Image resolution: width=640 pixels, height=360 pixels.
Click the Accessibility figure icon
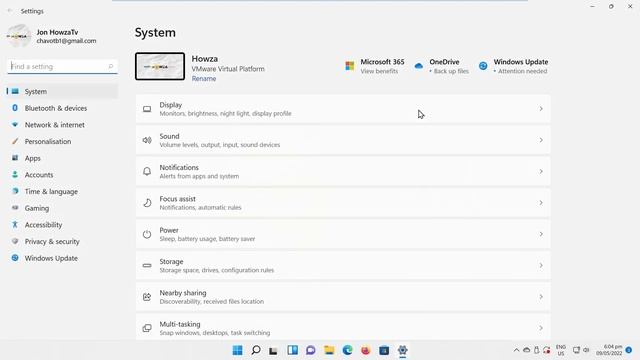coord(15,224)
